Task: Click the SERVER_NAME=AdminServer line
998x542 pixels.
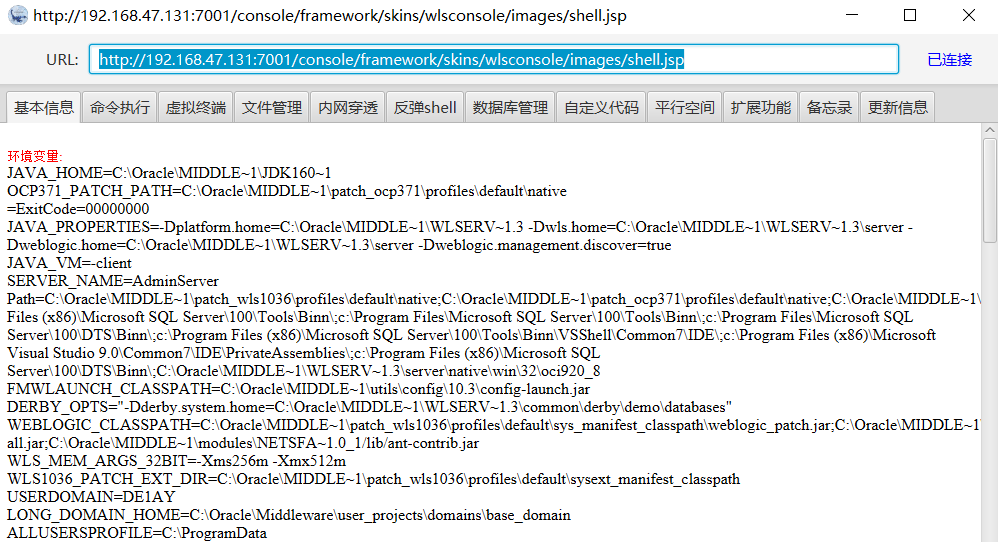Action: [113, 281]
